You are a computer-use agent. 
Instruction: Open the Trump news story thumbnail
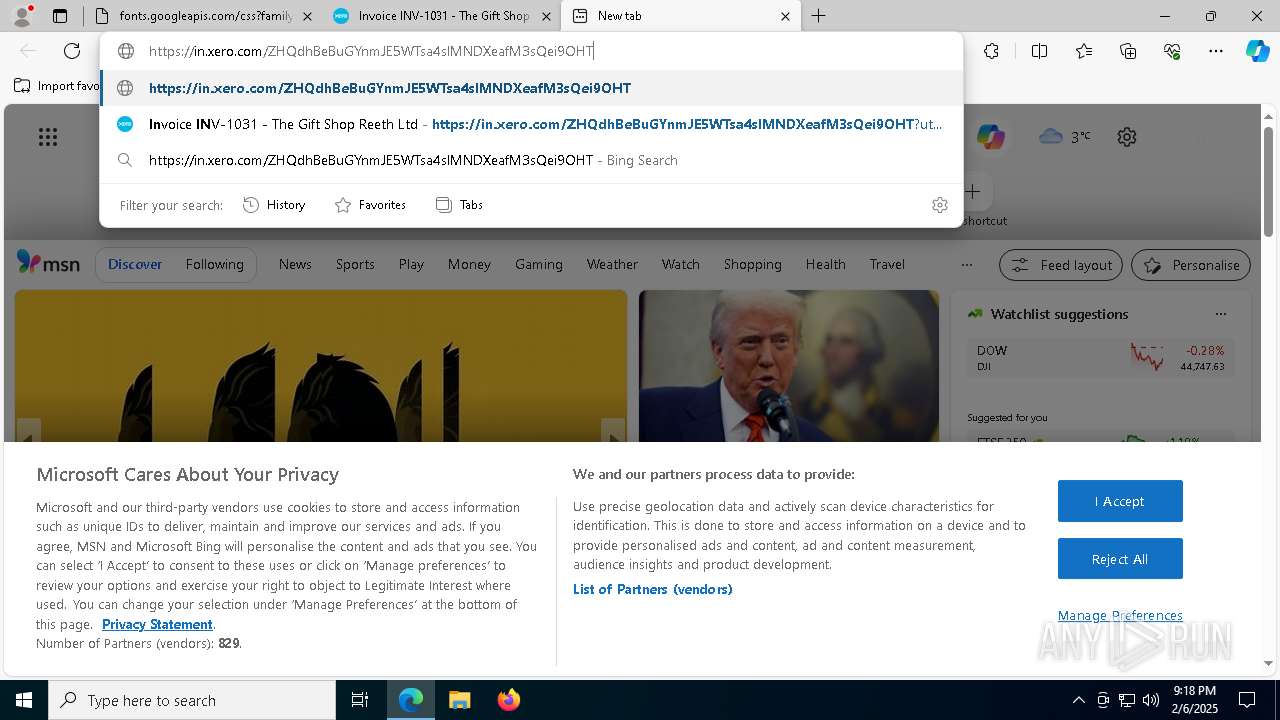tap(789, 366)
